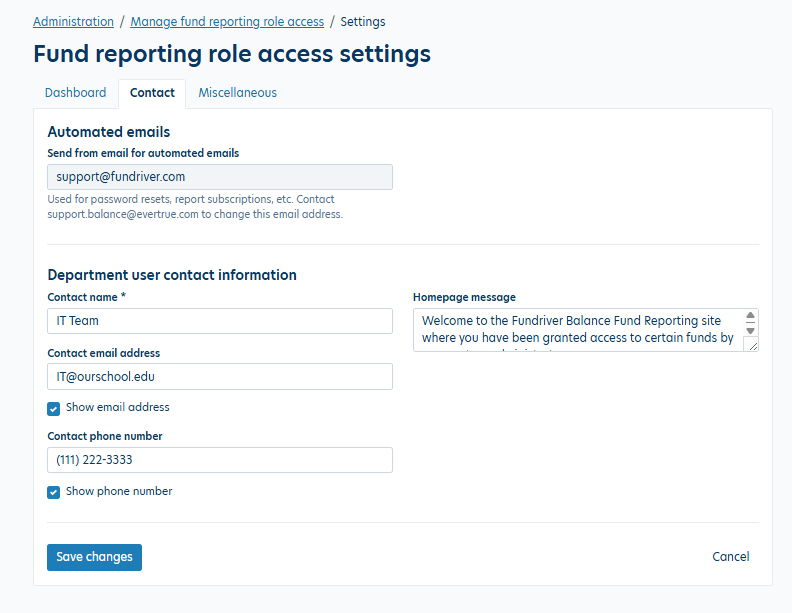The width and height of the screenshot is (792, 613).
Task: Click the Cancel link
Action: coord(730,557)
